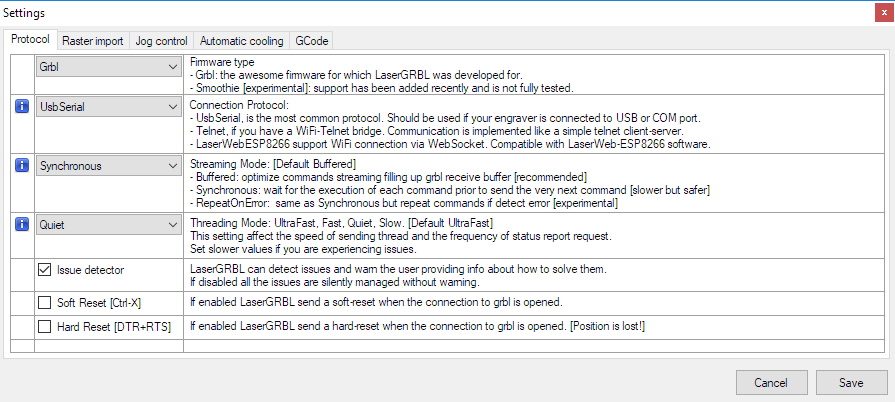Open the Synchronous streaming mode dropdown
The height and width of the screenshot is (402, 895).
coord(109,166)
